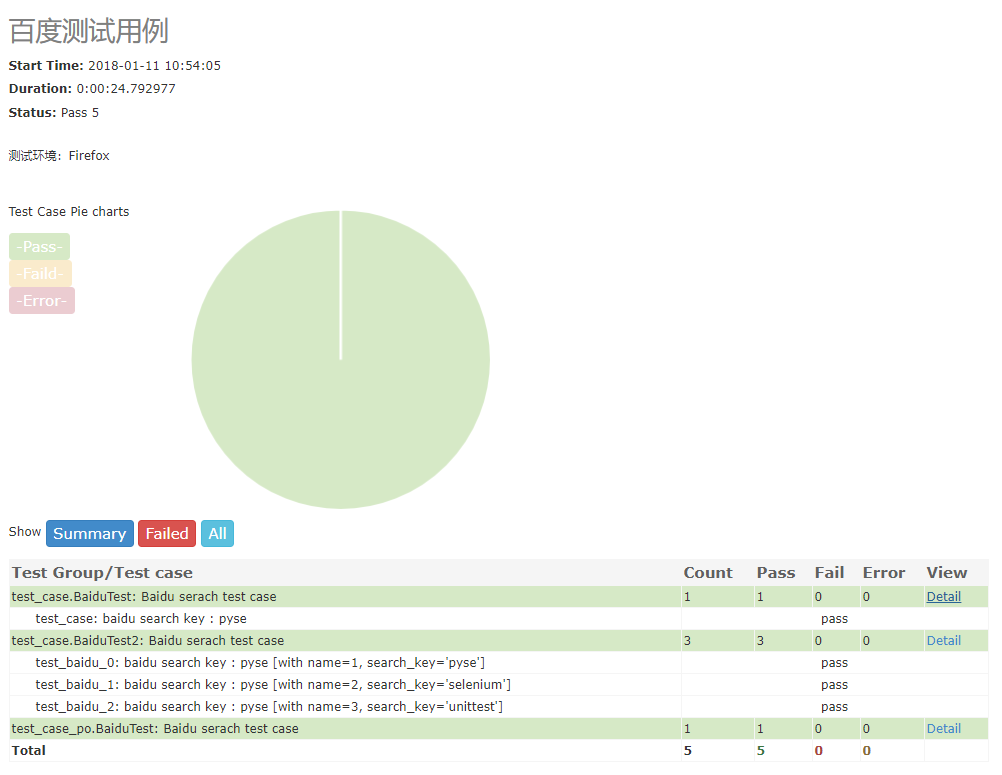Screen dimensions: 1002x775
Task: Click the 百度测试用例 page title
Action: click(88, 31)
